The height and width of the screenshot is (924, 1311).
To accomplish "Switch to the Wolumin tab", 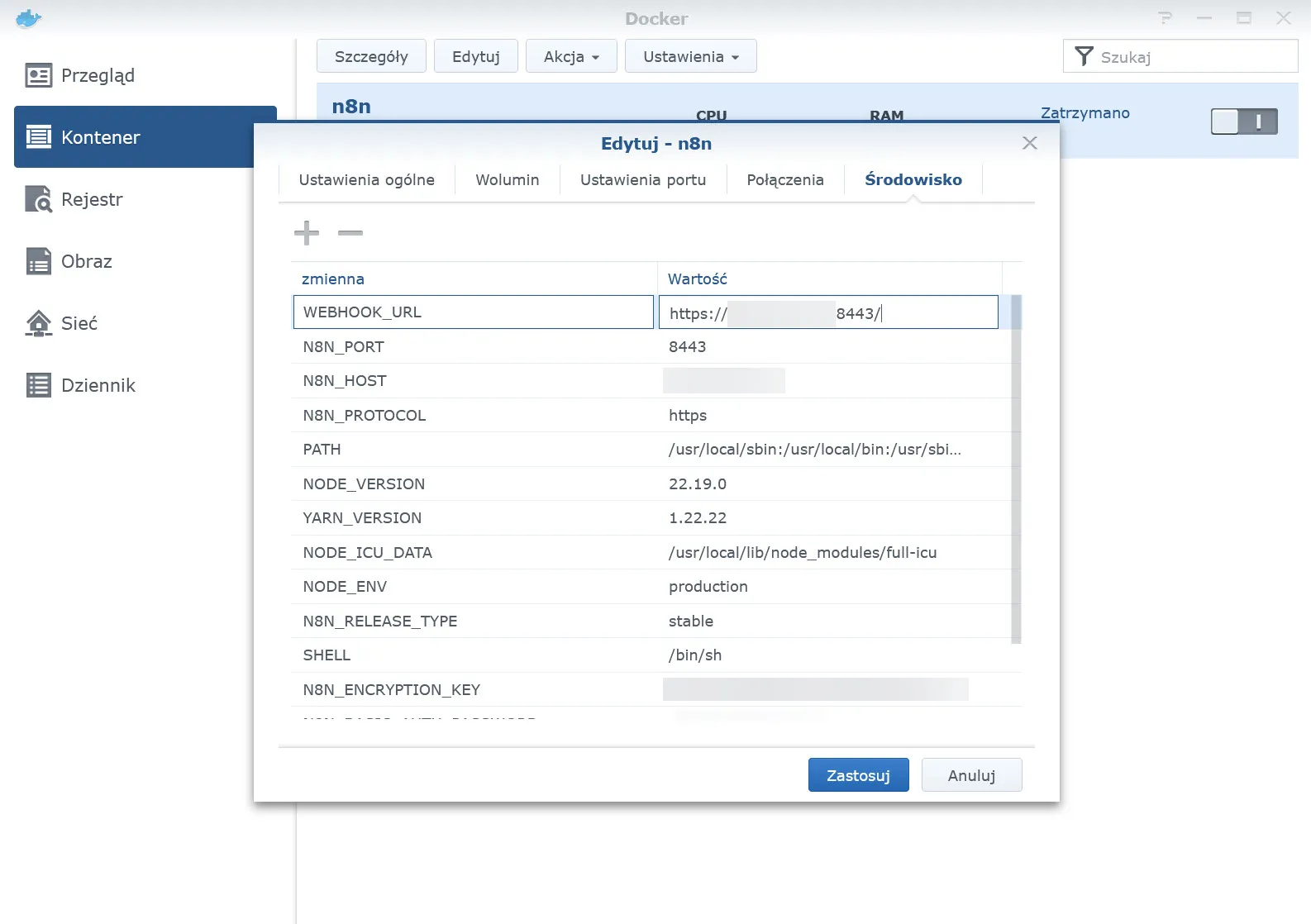I will (x=507, y=180).
